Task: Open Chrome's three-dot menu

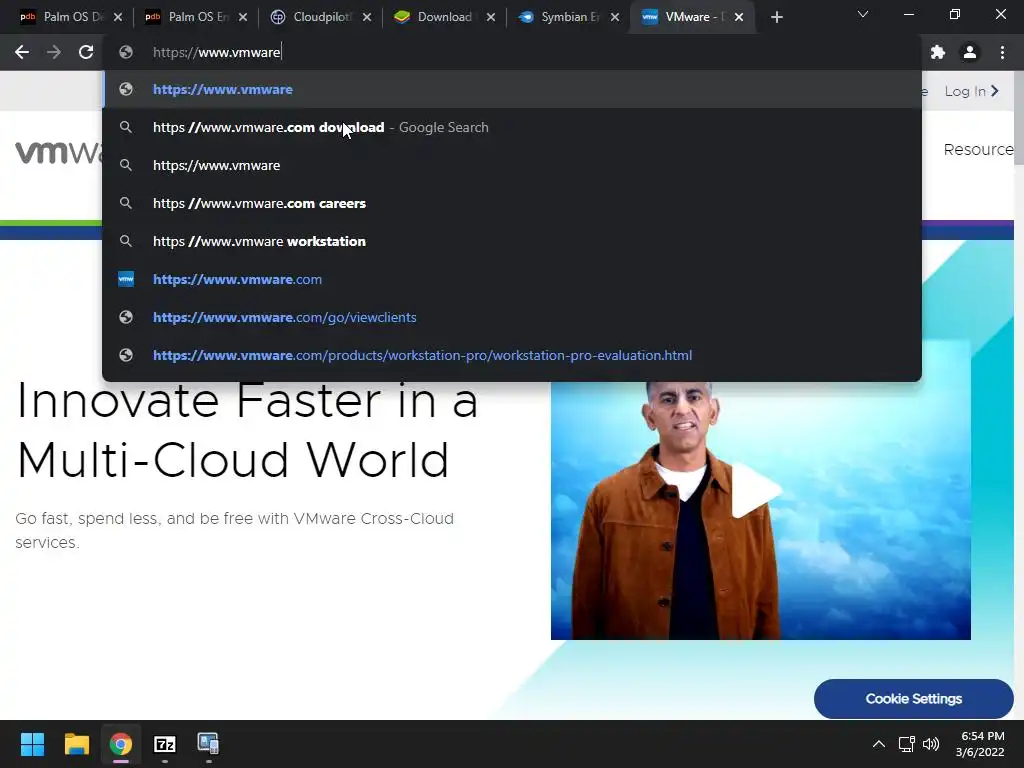Action: pos(1002,52)
